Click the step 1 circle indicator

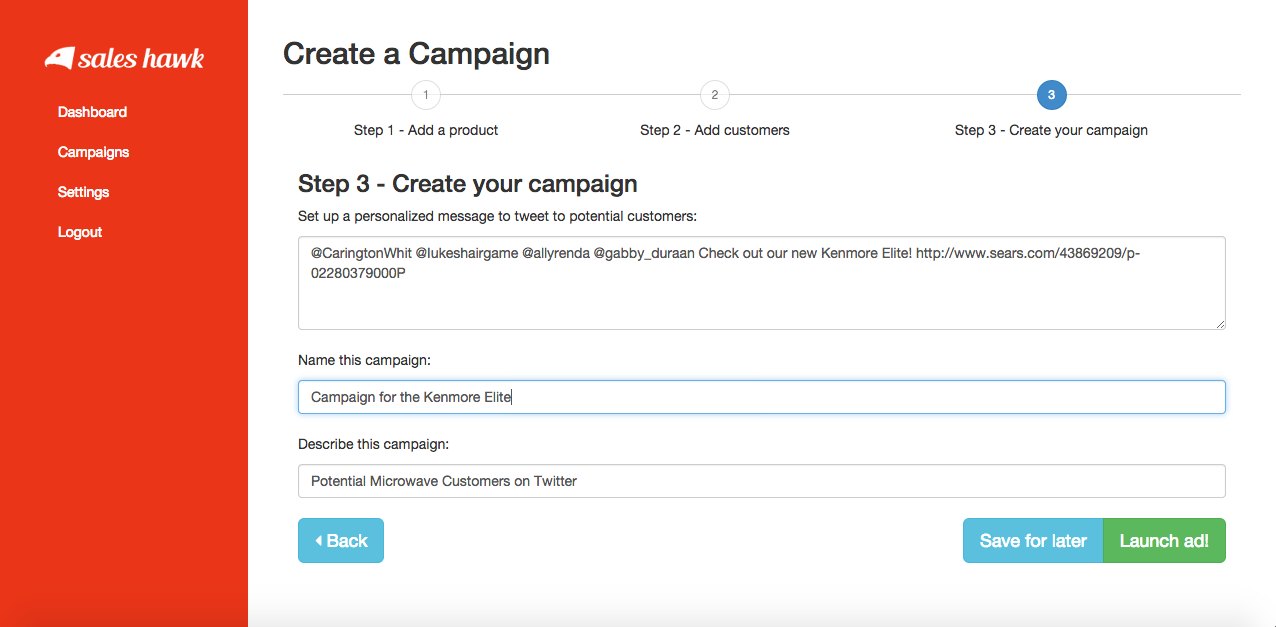point(426,96)
